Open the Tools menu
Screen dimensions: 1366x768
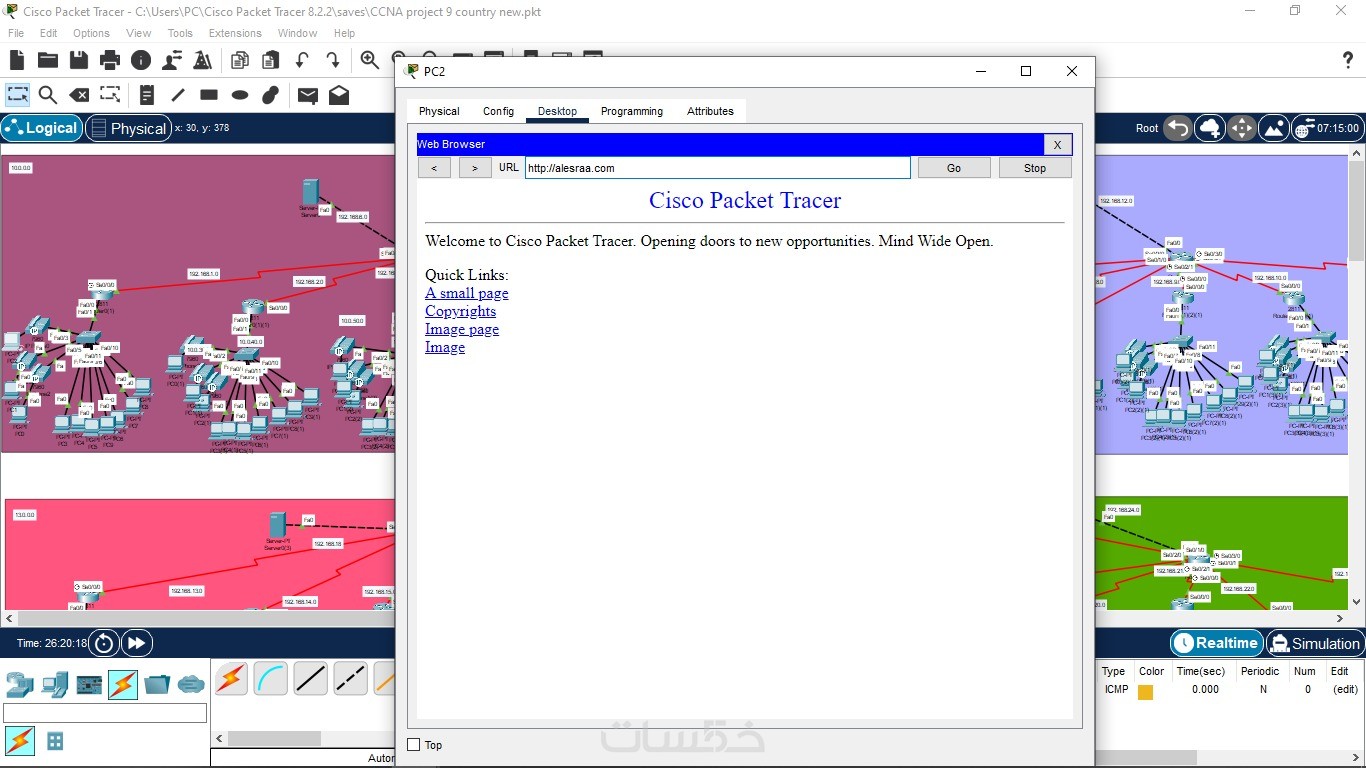pos(180,33)
